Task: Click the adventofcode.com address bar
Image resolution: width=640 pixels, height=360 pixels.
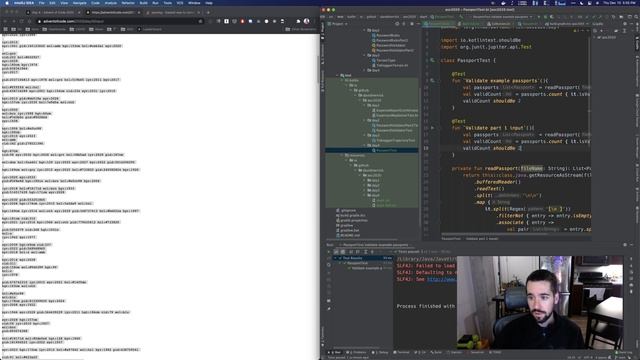Action: click(x=120, y=21)
